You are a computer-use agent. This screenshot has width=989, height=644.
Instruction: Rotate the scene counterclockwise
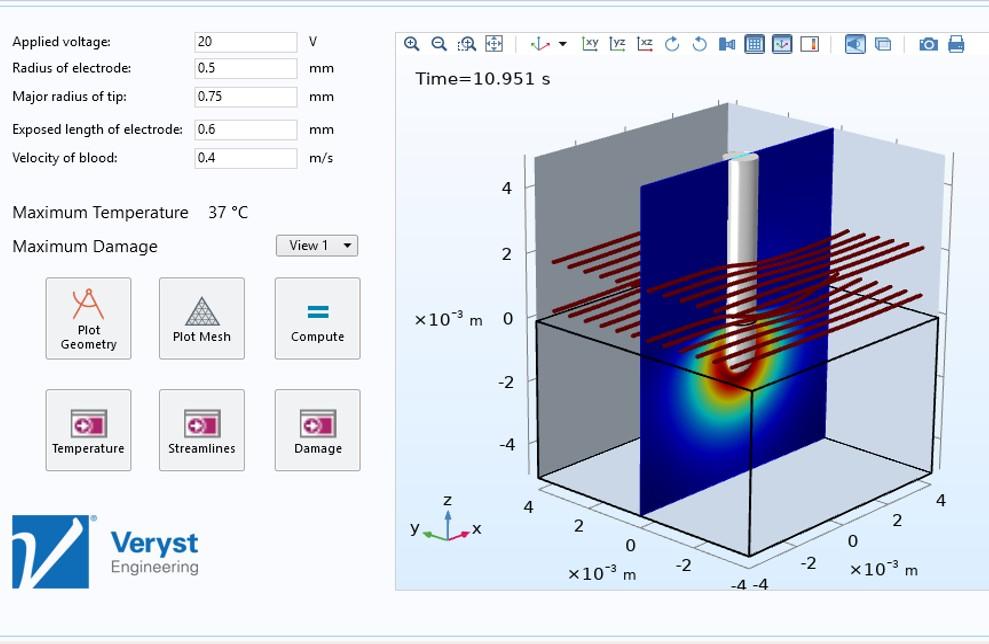698,44
